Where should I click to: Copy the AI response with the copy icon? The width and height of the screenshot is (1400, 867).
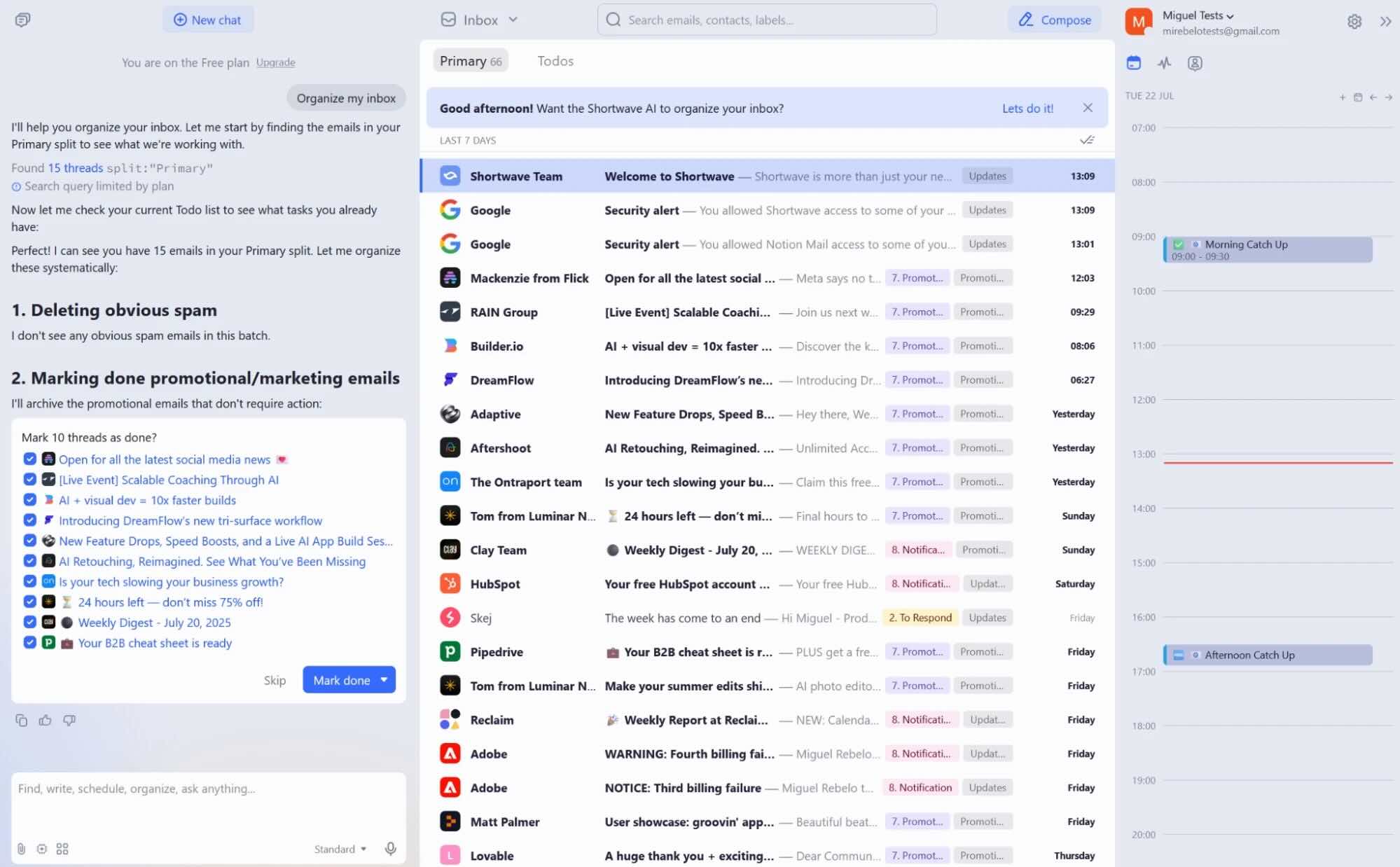pos(22,720)
